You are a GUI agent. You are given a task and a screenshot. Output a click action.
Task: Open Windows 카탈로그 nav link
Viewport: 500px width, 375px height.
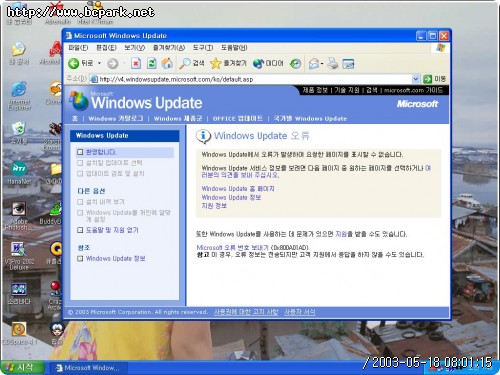(x=116, y=119)
